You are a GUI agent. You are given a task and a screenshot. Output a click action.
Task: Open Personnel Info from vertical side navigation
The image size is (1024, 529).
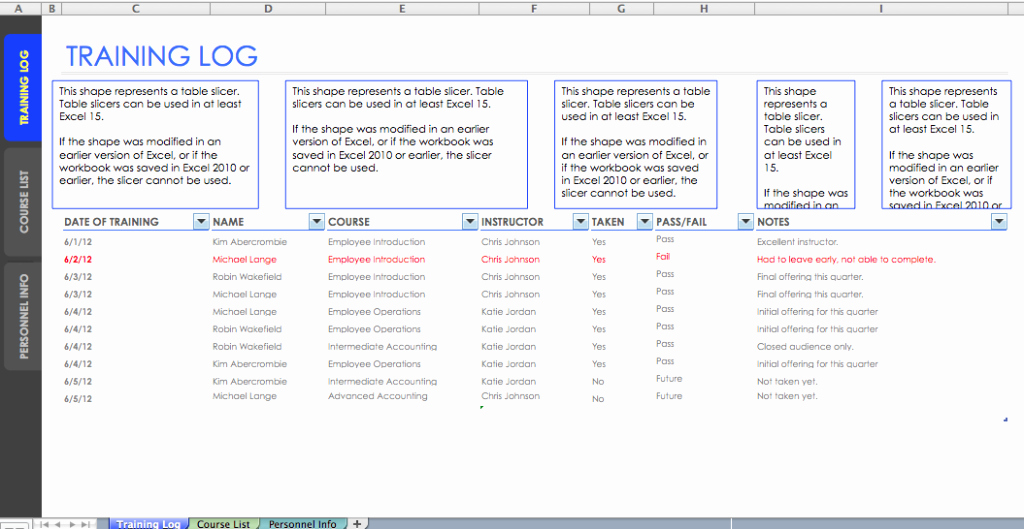24,316
